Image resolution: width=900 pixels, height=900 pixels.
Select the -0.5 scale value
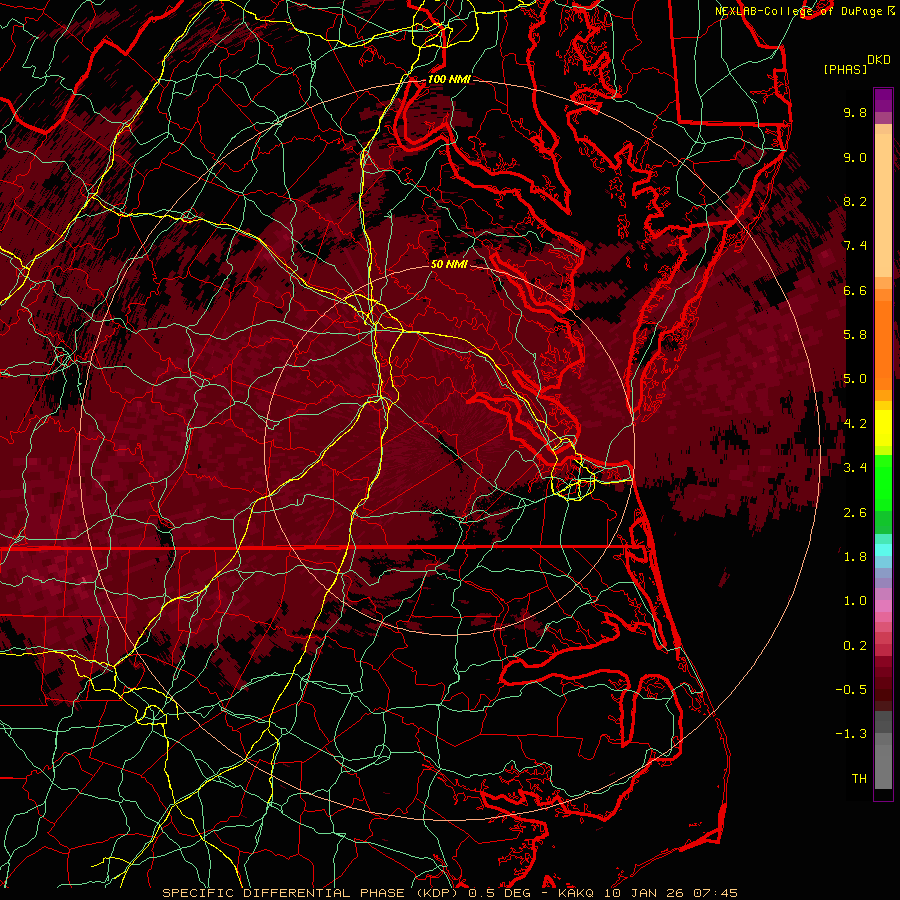click(x=851, y=690)
